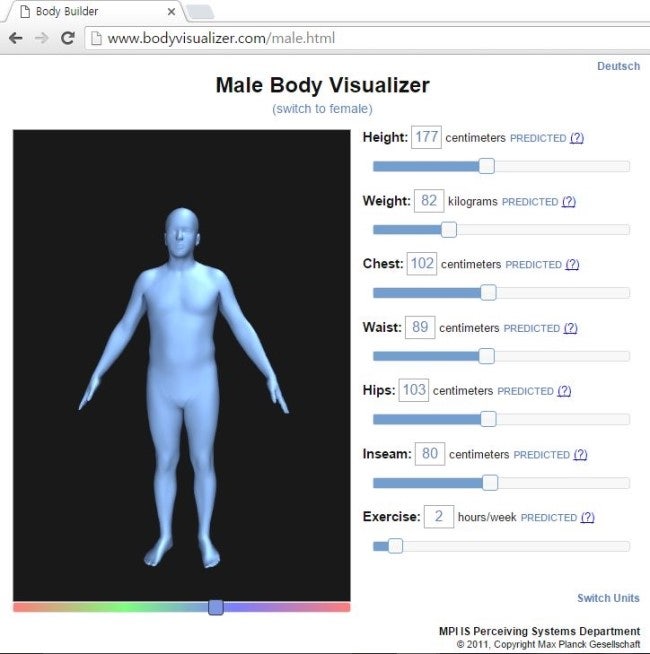The width and height of the screenshot is (650, 654).
Task: Click the Height value input field
Action: [426, 137]
